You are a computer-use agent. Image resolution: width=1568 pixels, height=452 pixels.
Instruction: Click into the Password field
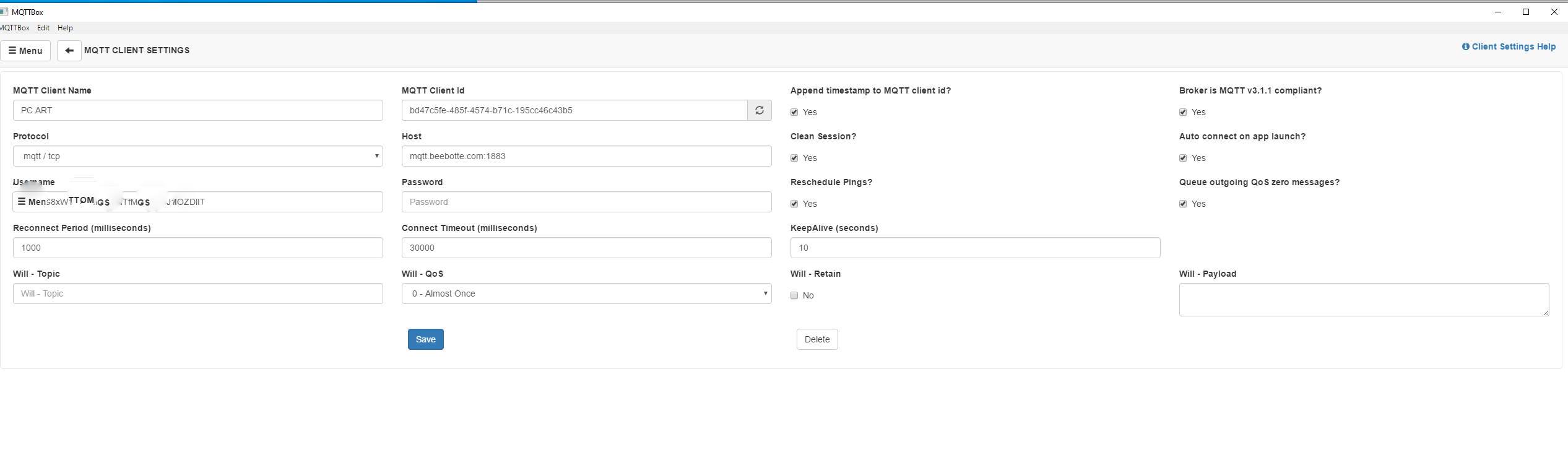(586, 202)
